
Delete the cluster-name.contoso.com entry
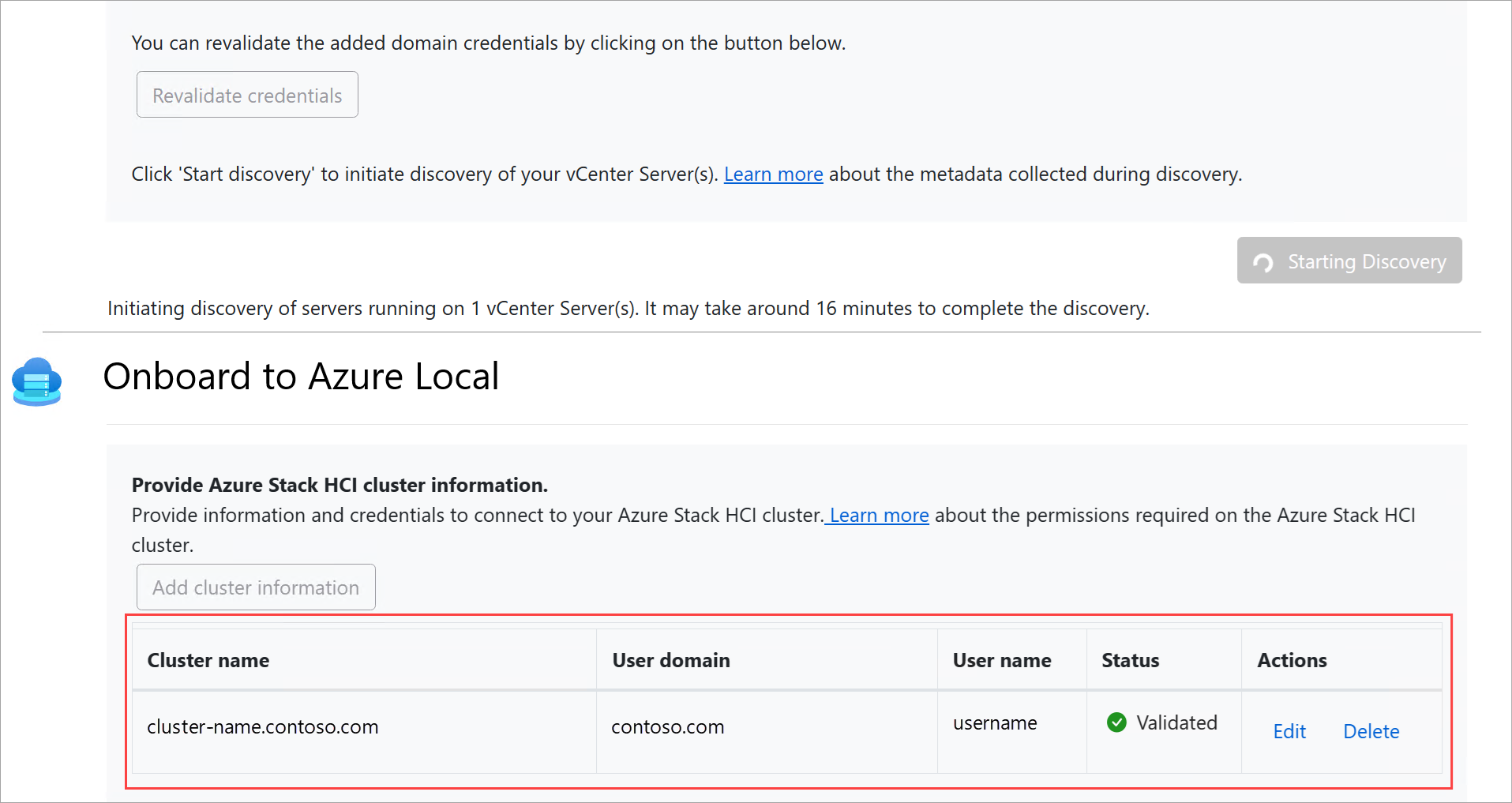coord(1371,731)
